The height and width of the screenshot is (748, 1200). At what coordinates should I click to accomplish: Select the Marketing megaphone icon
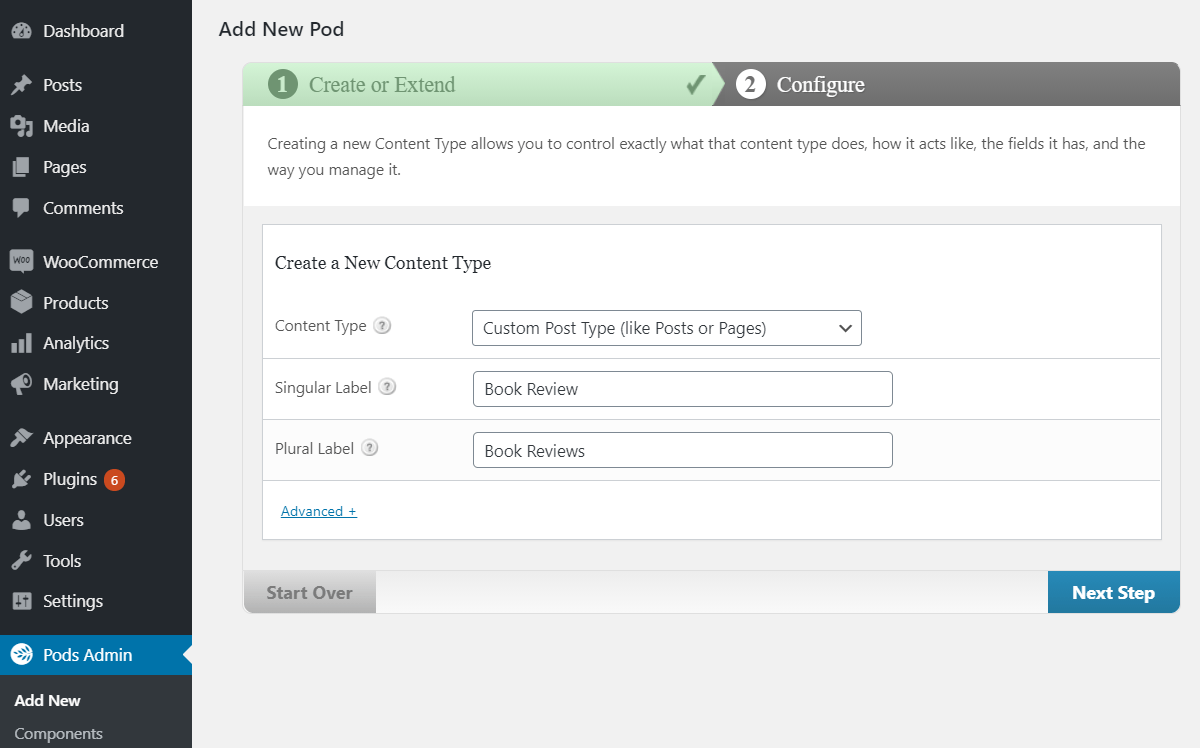pos(22,384)
